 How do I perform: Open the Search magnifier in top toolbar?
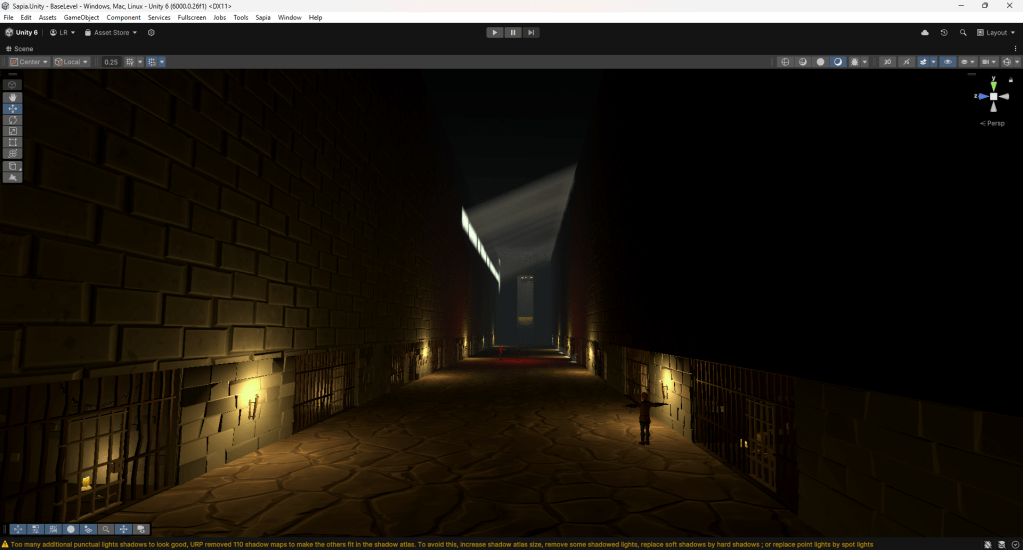pos(963,32)
